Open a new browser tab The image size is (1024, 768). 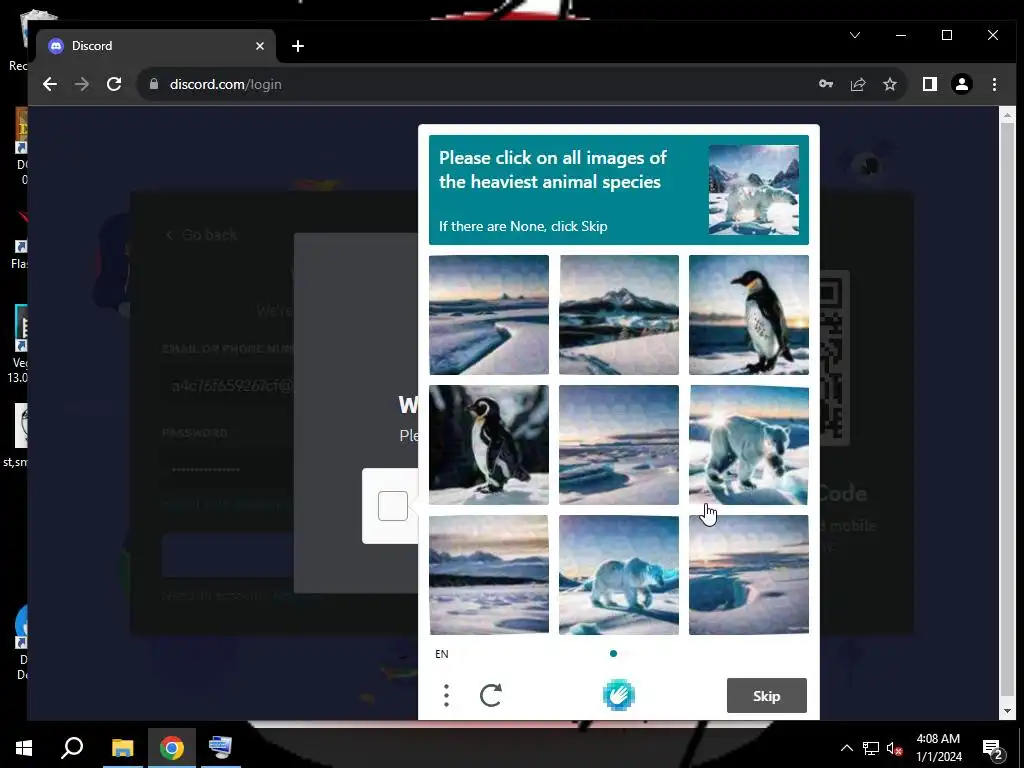(x=298, y=46)
